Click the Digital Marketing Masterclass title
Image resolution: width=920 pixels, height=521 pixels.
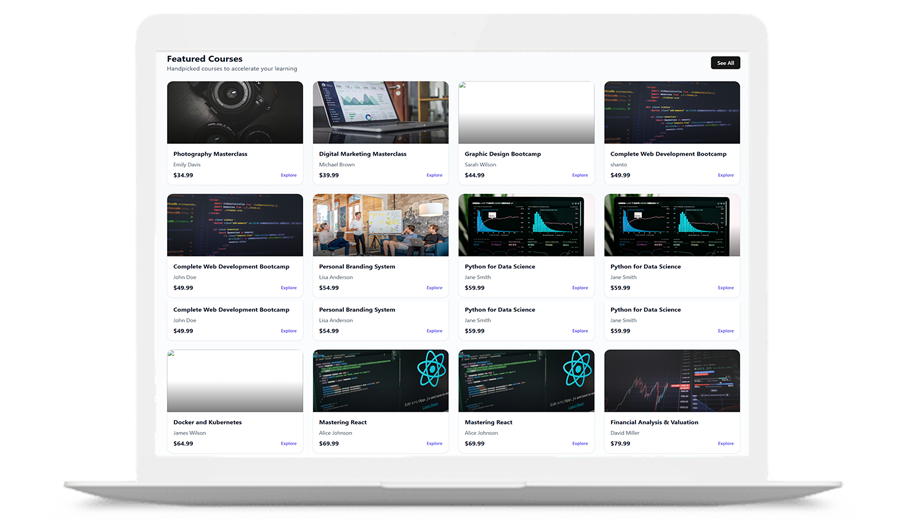pyautogui.click(x=363, y=154)
